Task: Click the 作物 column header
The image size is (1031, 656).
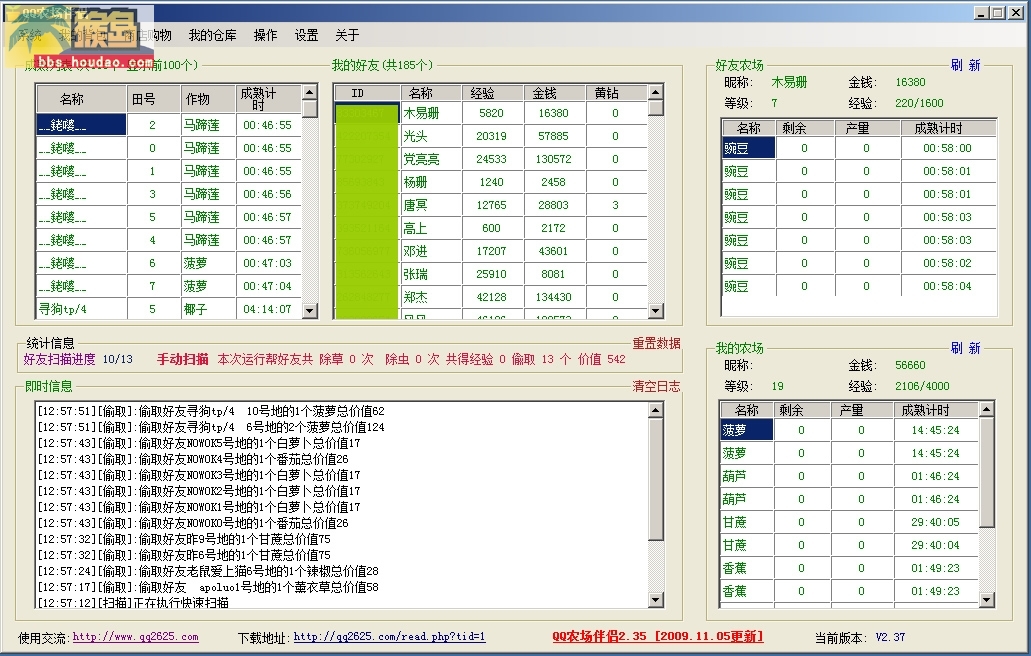Action: click(x=208, y=99)
